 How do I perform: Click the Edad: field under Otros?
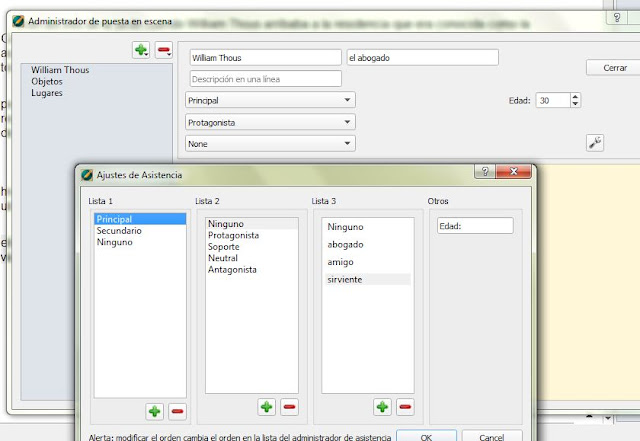pos(475,226)
